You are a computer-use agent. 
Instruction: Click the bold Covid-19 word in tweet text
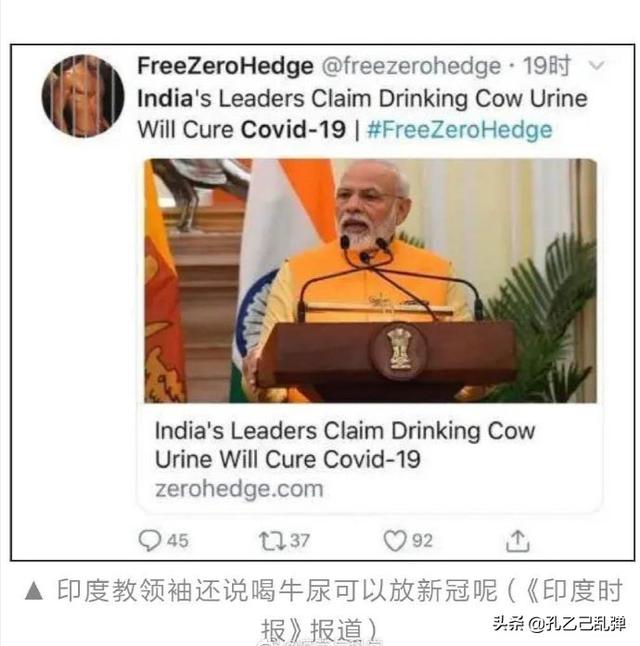tap(293, 129)
